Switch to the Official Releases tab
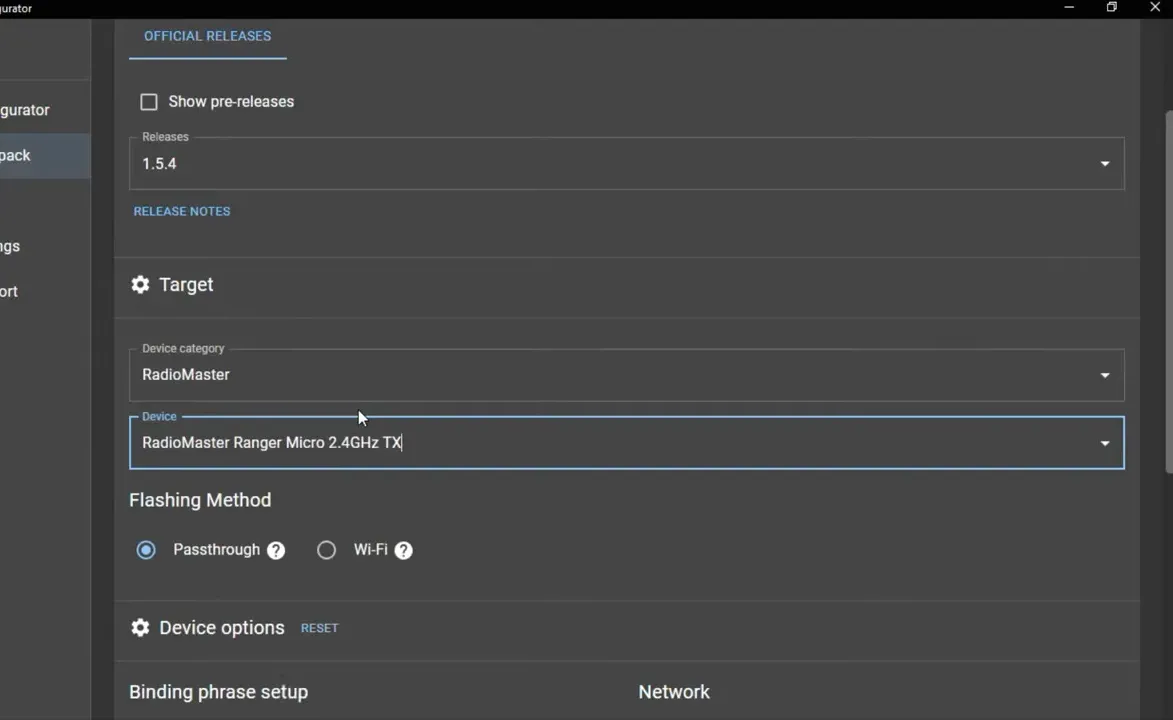The height and width of the screenshot is (720, 1173). coord(207,36)
